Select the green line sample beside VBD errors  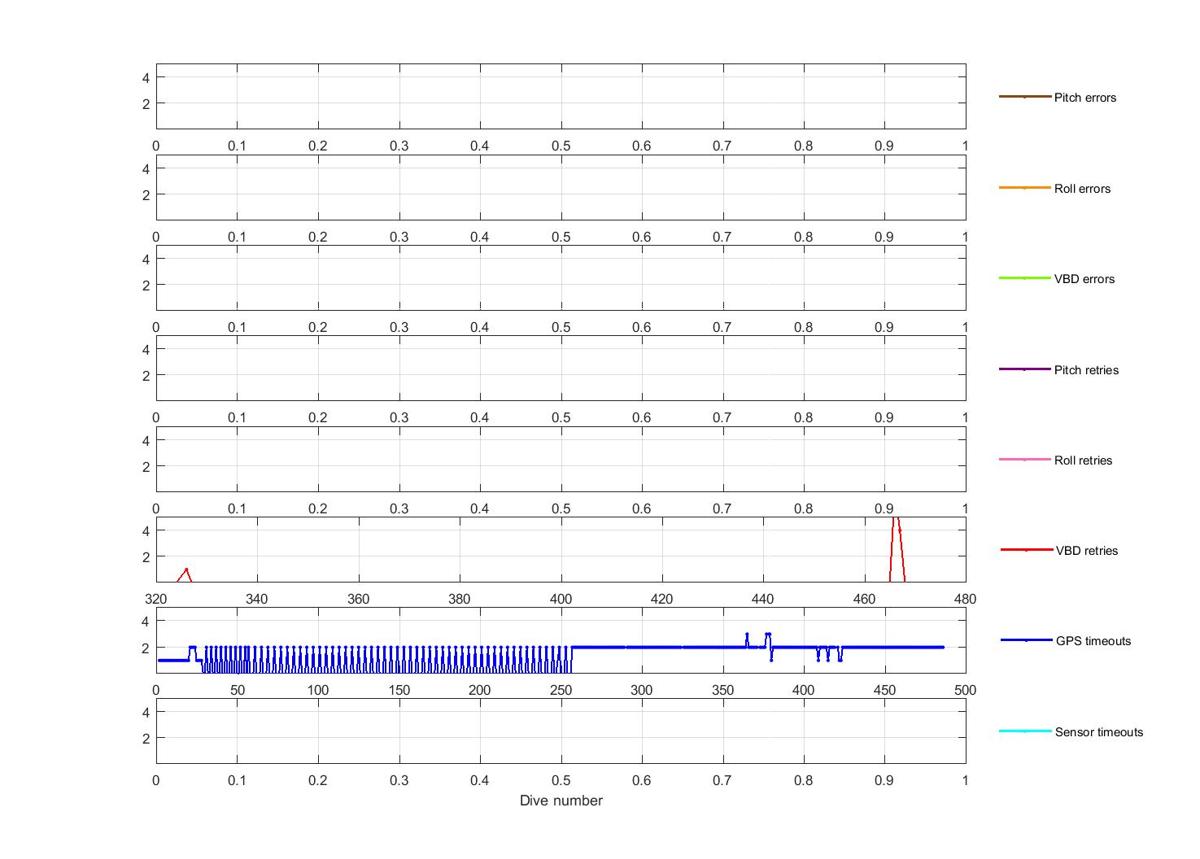(x=1024, y=278)
